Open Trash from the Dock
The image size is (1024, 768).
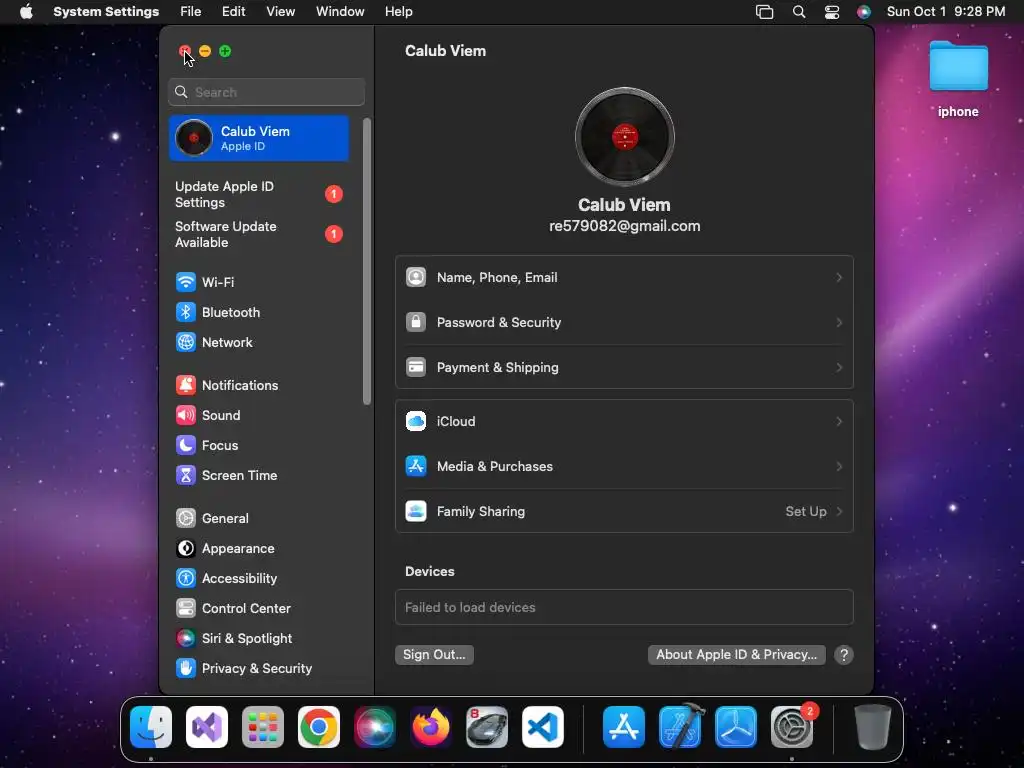[873, 727]
